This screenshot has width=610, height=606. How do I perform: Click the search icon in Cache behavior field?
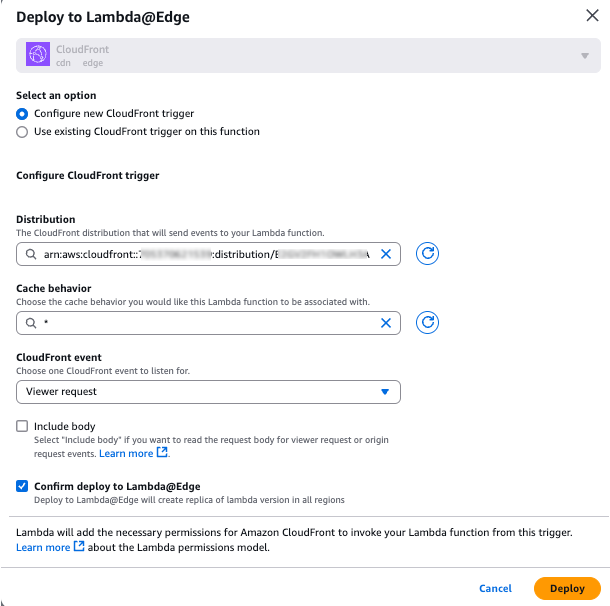(32, 323)
